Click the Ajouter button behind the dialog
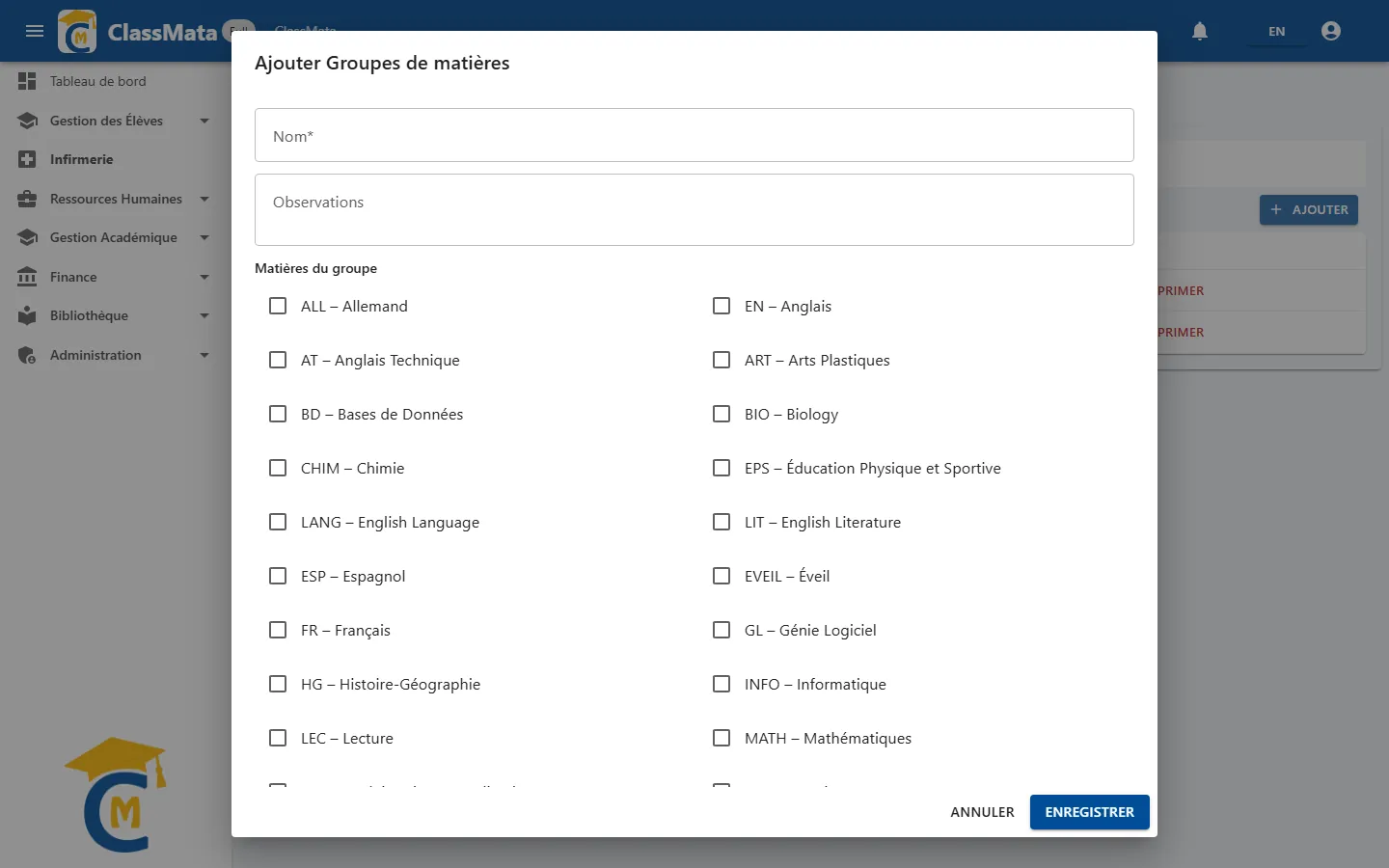Image resolution: width=1389 pixels, height=868 pixels. 1309,209
